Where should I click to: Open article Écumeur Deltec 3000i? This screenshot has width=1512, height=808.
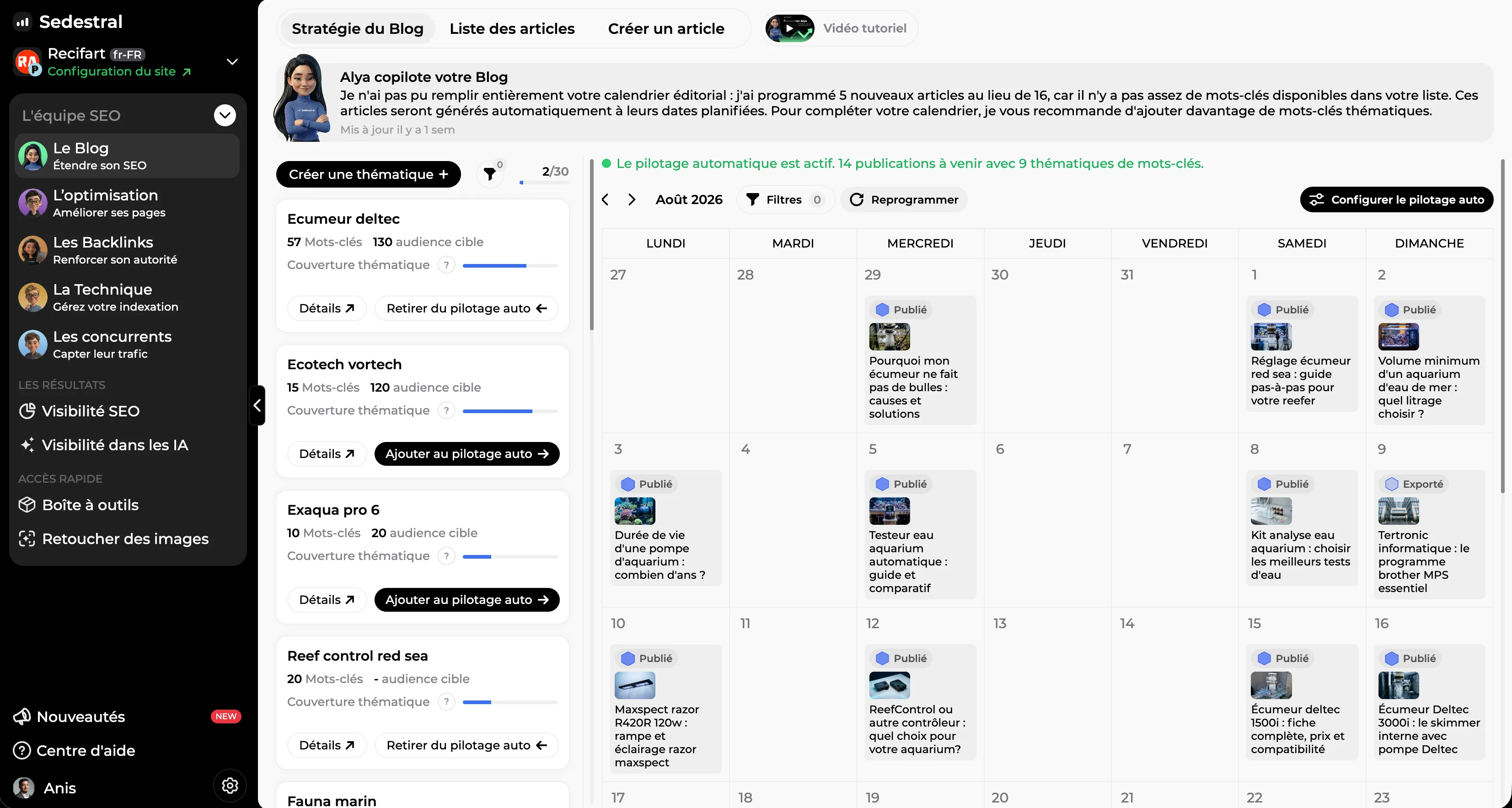pyautogui.click(x=1429, y=702)
